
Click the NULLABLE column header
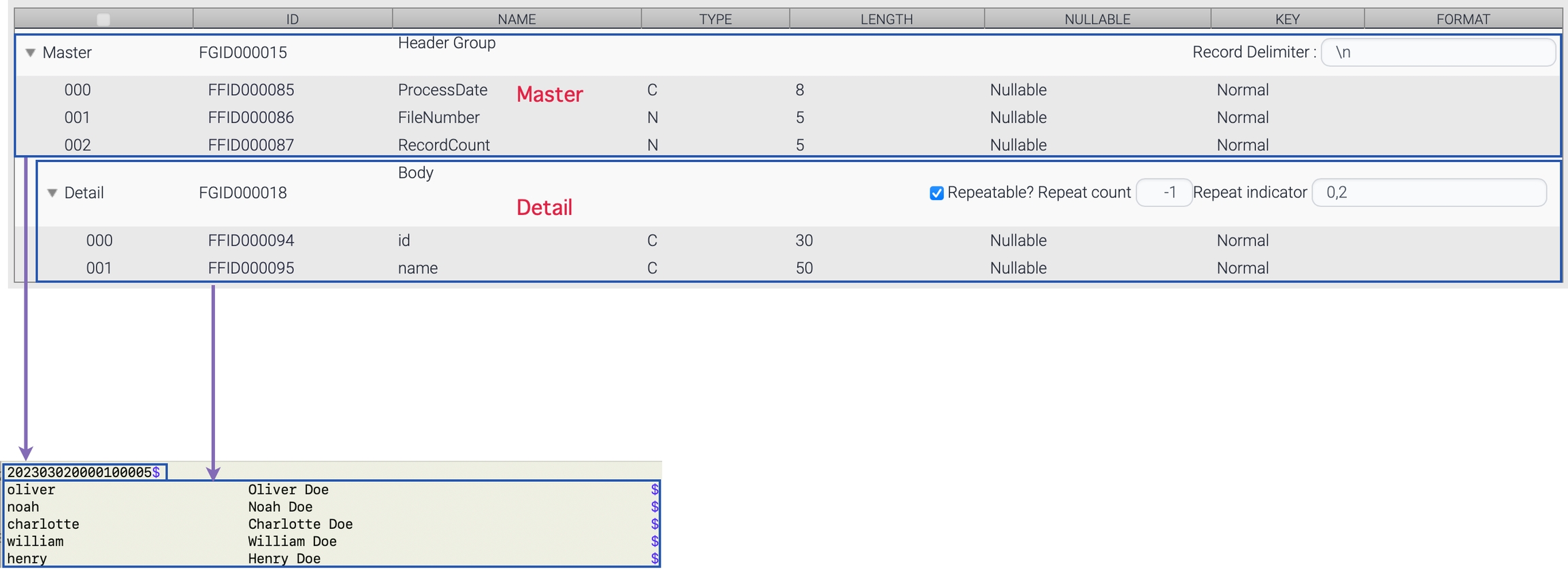1097,19
